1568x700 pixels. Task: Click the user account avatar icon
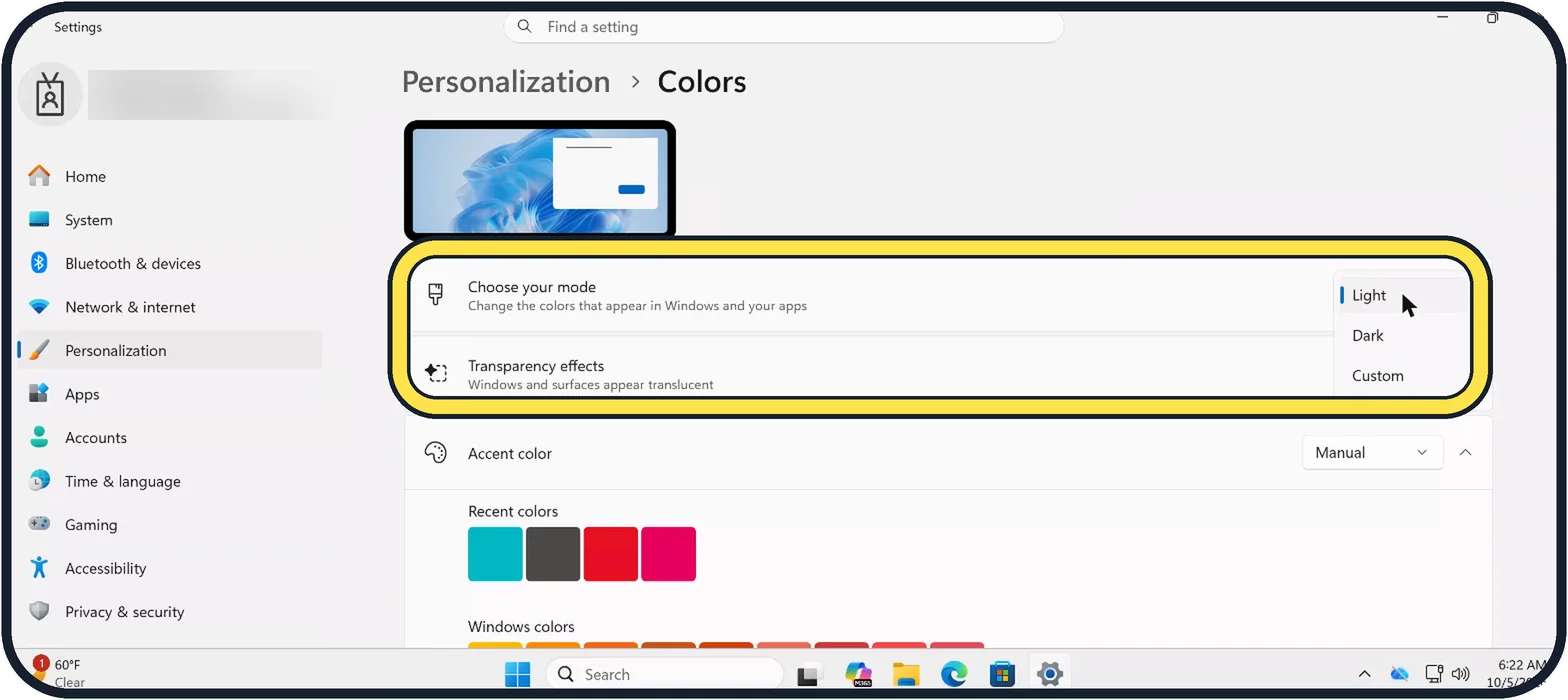tap(50, 95)
